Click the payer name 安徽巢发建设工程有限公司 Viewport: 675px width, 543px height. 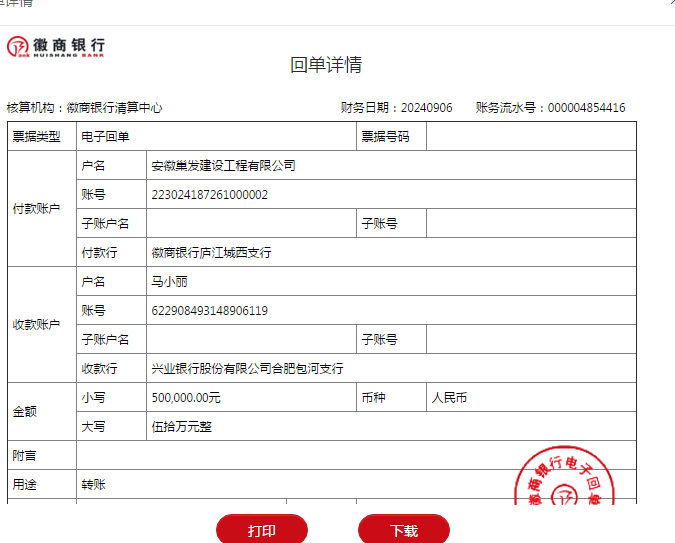223,166
